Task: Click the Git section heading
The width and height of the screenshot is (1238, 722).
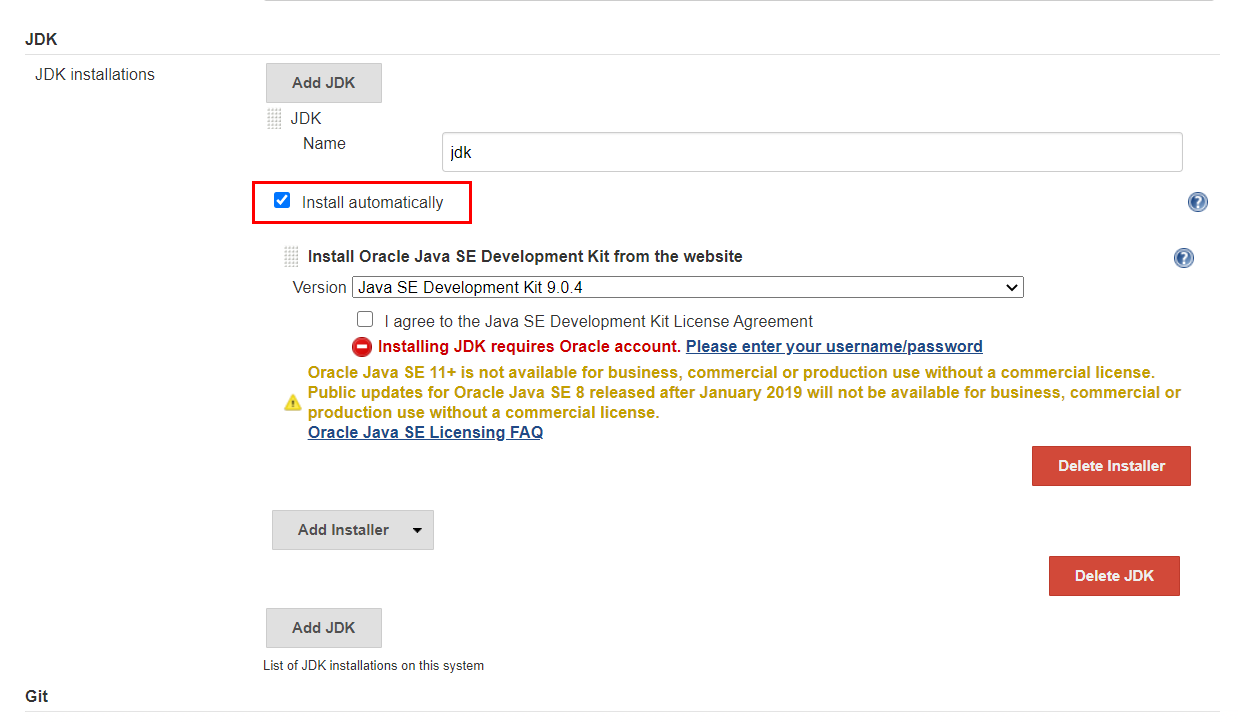Action: [x=37, y=696]
